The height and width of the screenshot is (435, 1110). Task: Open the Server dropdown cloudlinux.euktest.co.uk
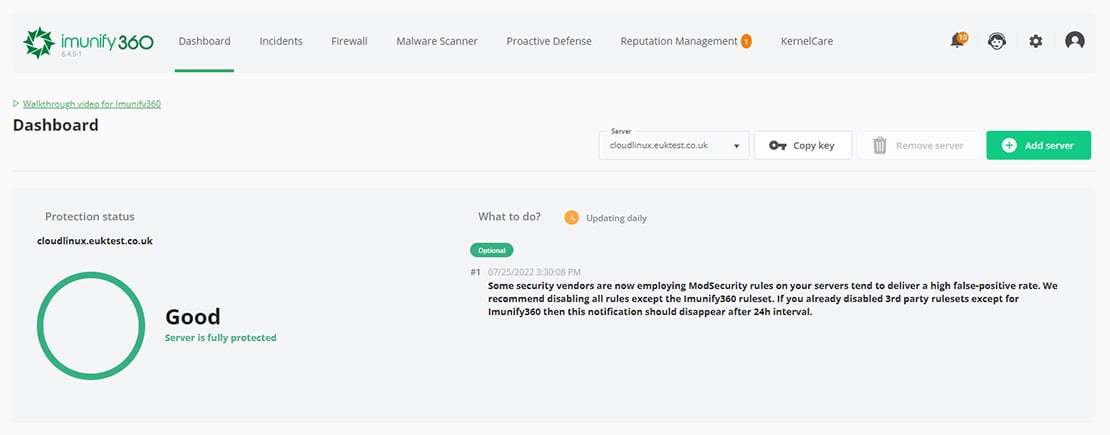point(674,145)
